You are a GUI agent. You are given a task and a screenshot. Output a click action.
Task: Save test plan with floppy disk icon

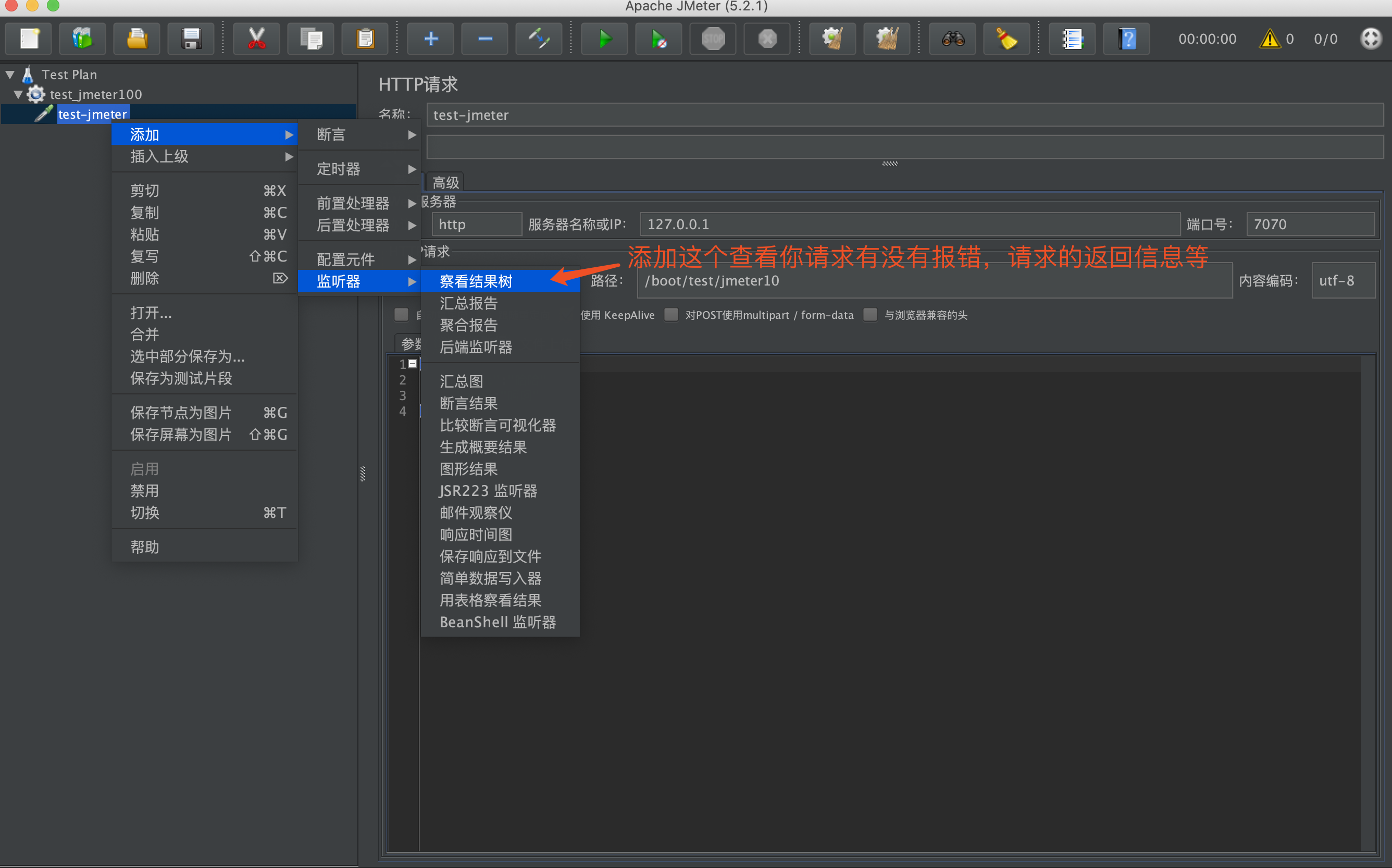click(191, 39)
